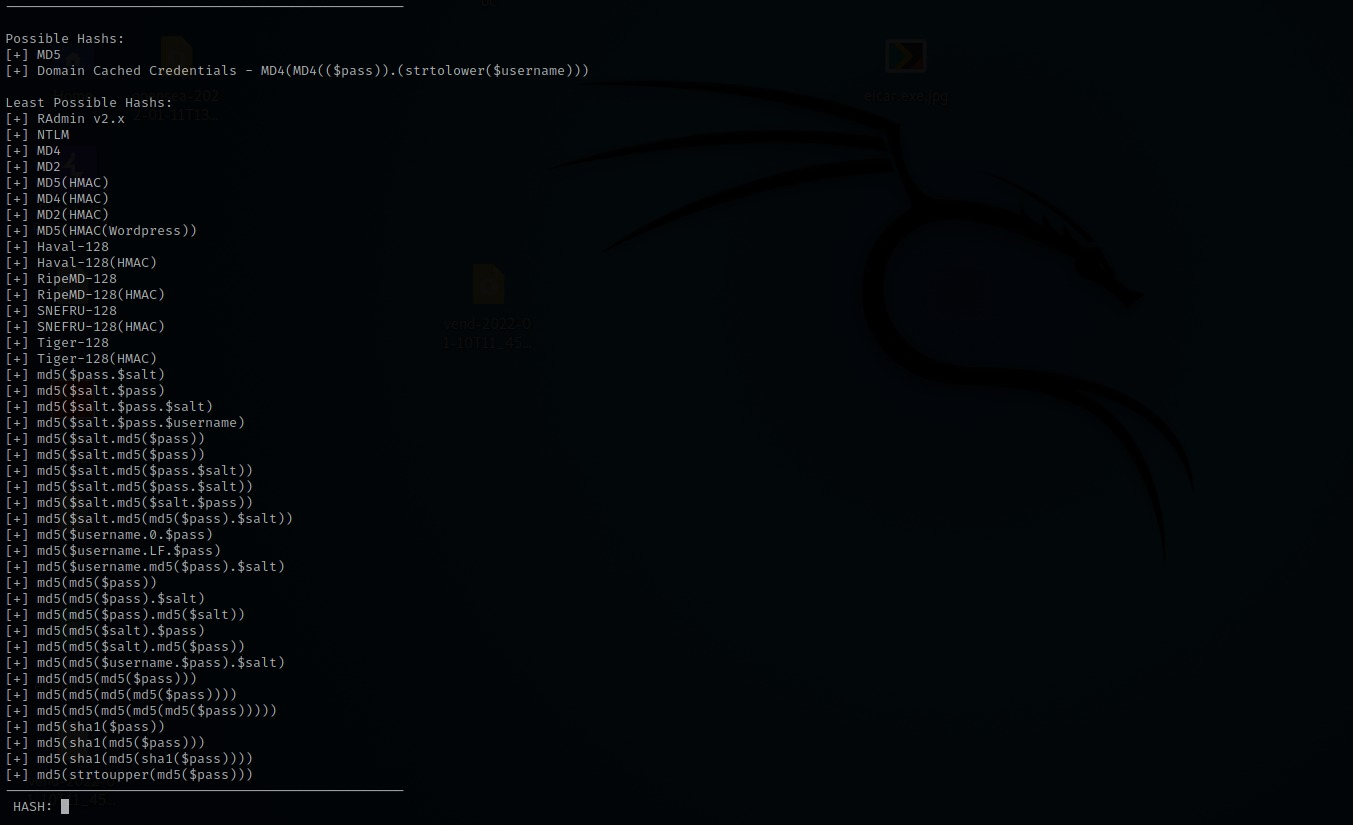Select the md5($username.LF.$pass) entry
The height and width of the screenshot is (825, 1353).
point(129,551)
